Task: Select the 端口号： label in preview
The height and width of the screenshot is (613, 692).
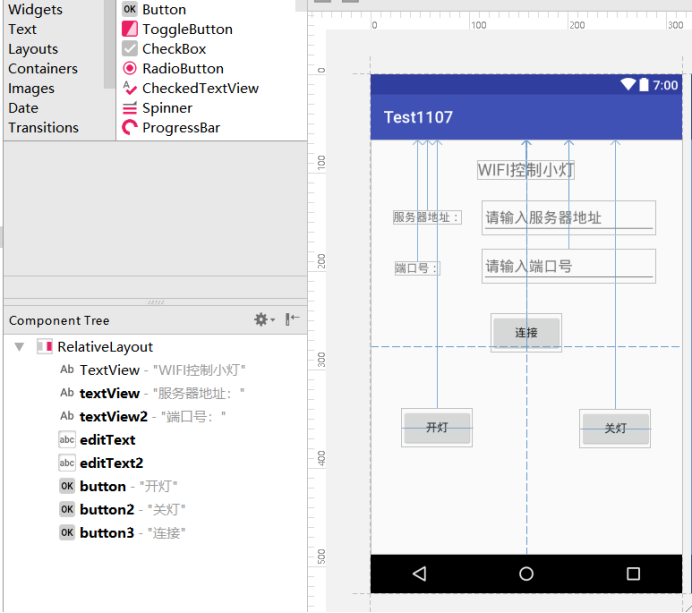Action: point(417,268)
